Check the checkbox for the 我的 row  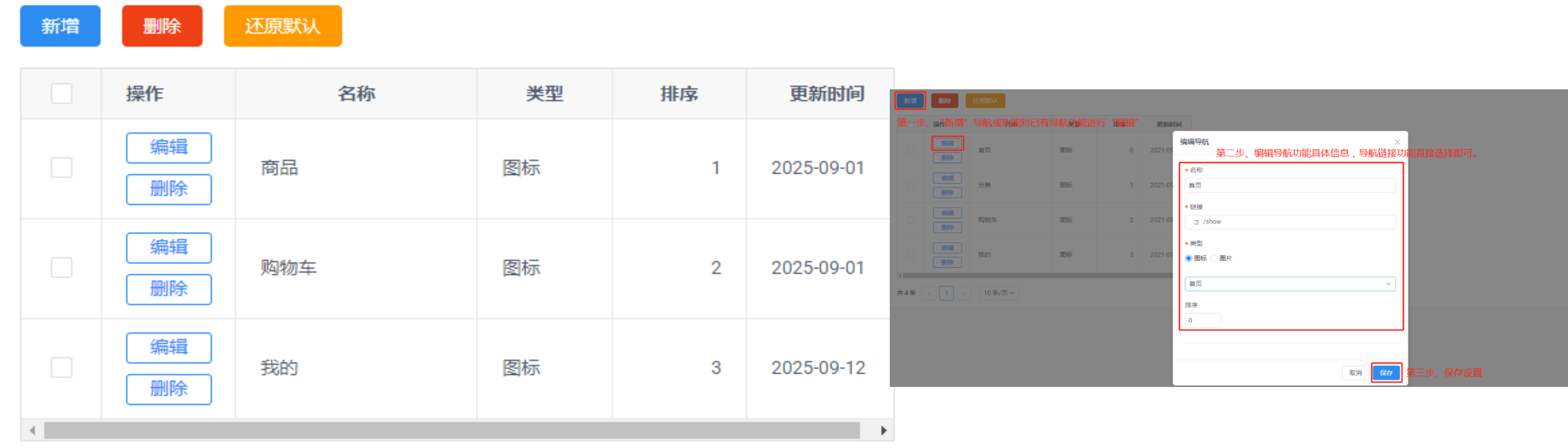coord(62,368)
